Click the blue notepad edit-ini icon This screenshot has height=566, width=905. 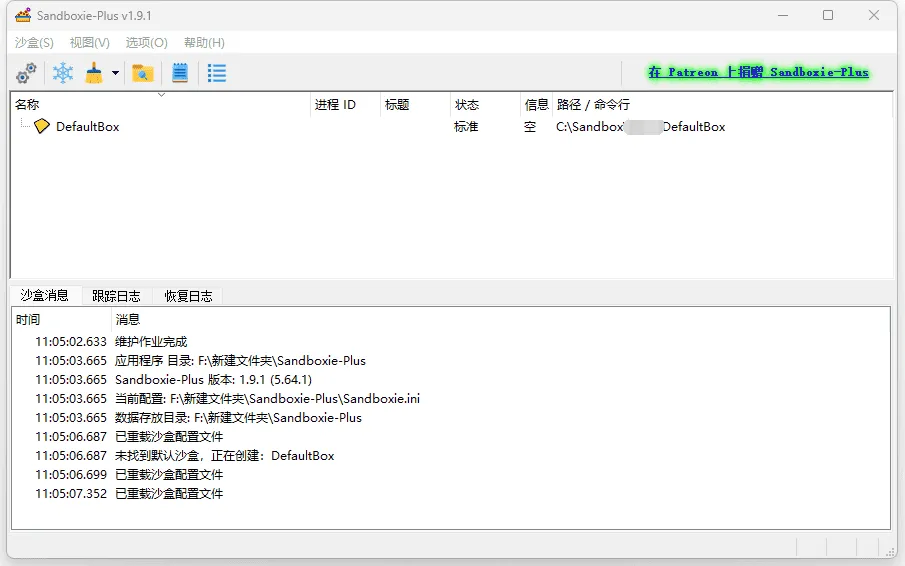pyautogui.click(x=180, y=73)
